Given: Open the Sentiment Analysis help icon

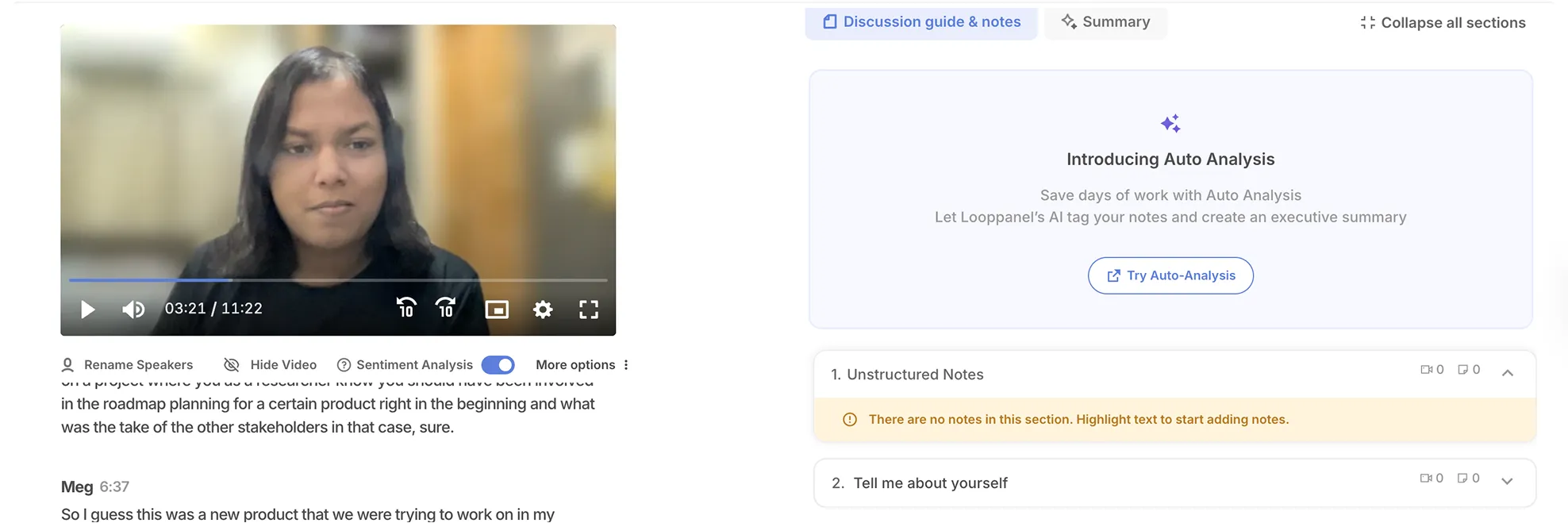Looking at the screenshot, I should [x=344, y=365].
